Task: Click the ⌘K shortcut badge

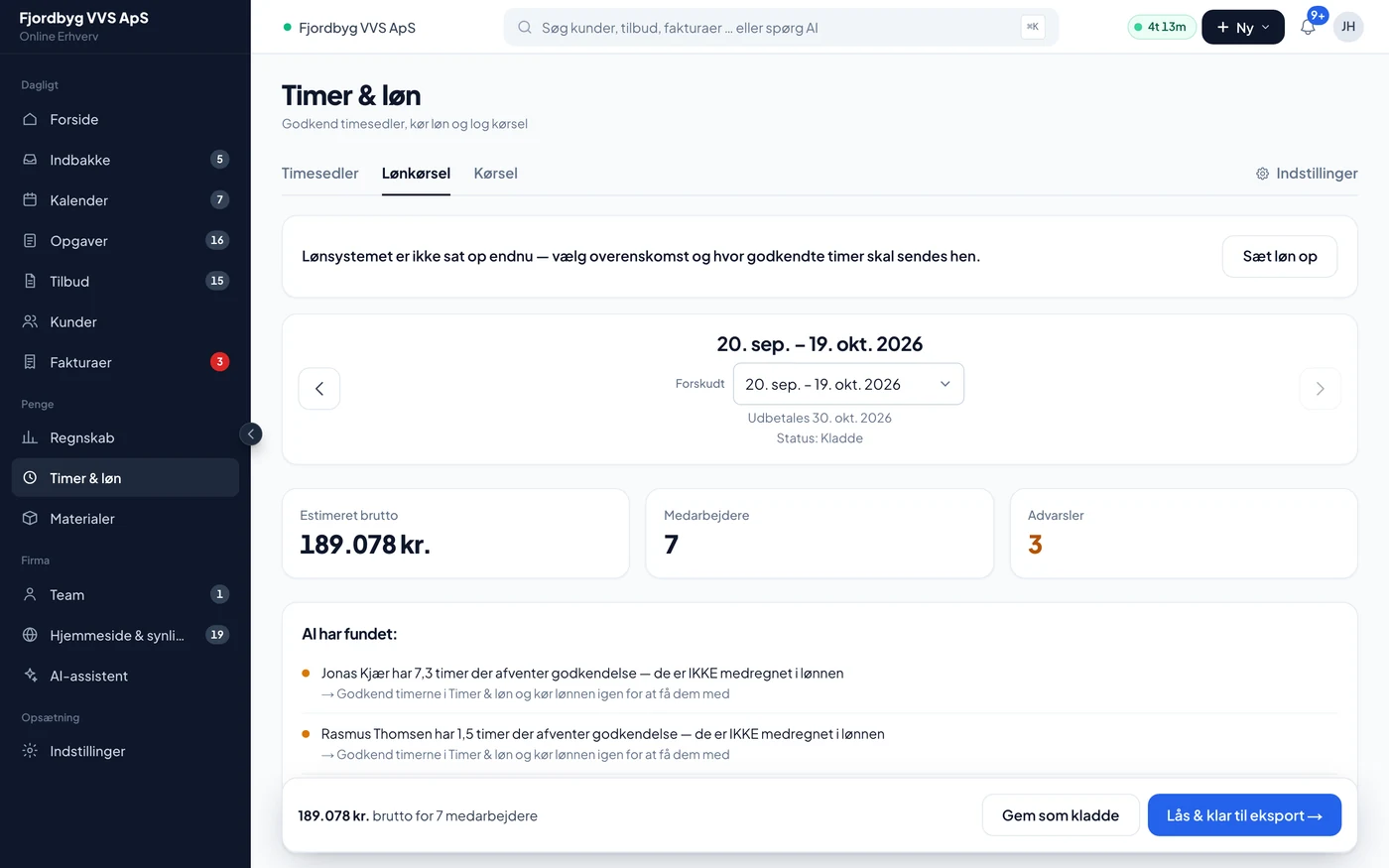Action: coord(1033,27)
